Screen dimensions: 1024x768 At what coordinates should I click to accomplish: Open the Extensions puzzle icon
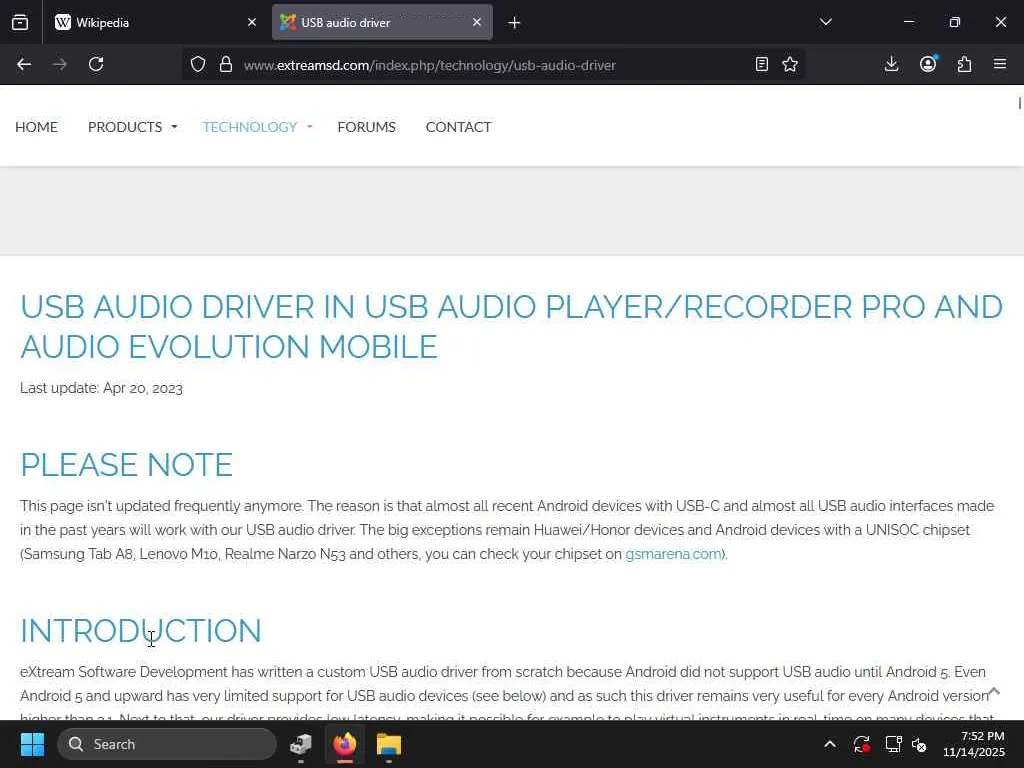tap(965, 64)
